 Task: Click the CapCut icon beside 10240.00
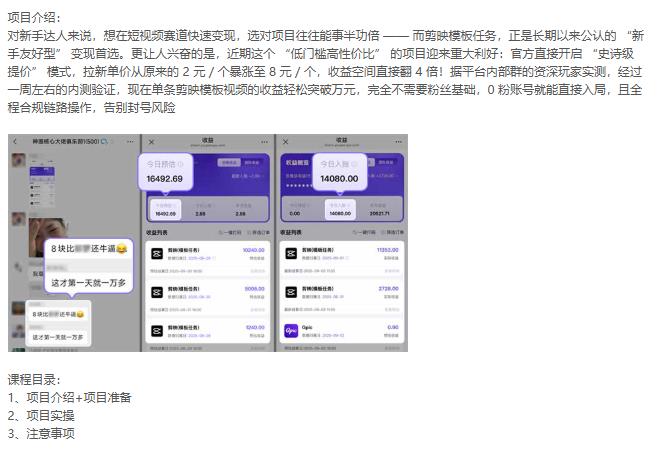[156, 254]
